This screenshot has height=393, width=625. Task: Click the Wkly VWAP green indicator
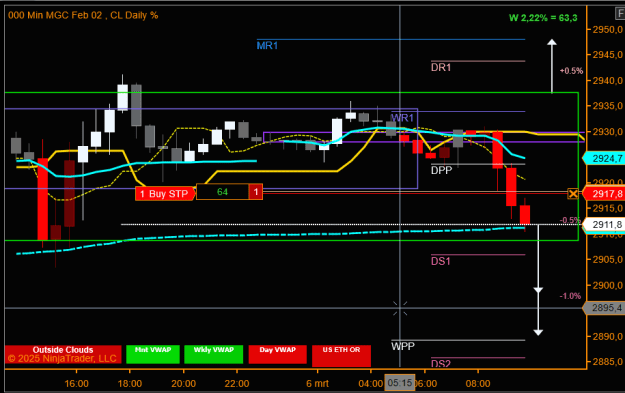(x=214, y=354)
